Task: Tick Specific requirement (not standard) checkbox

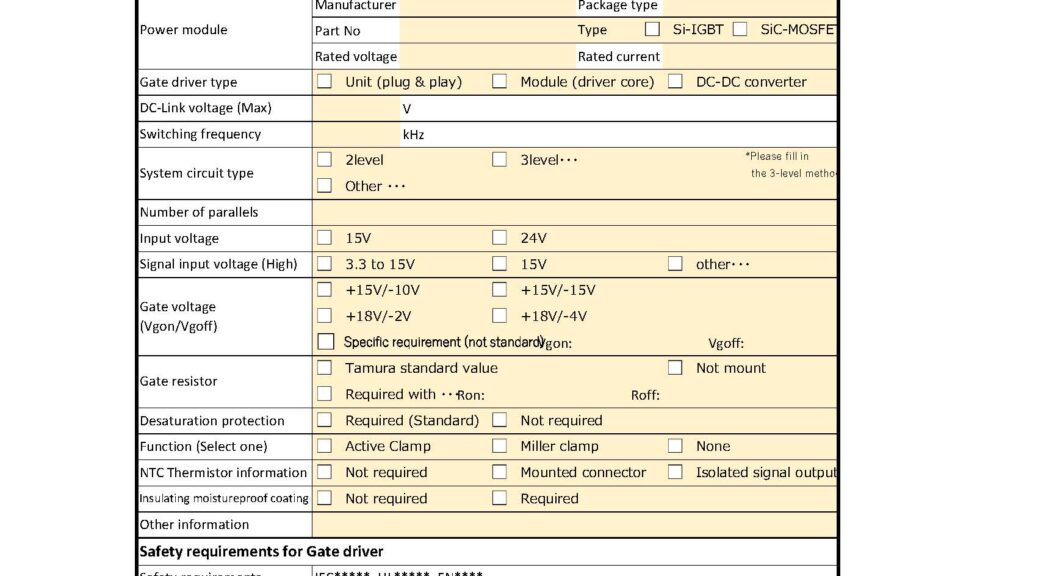Action: 326,342
